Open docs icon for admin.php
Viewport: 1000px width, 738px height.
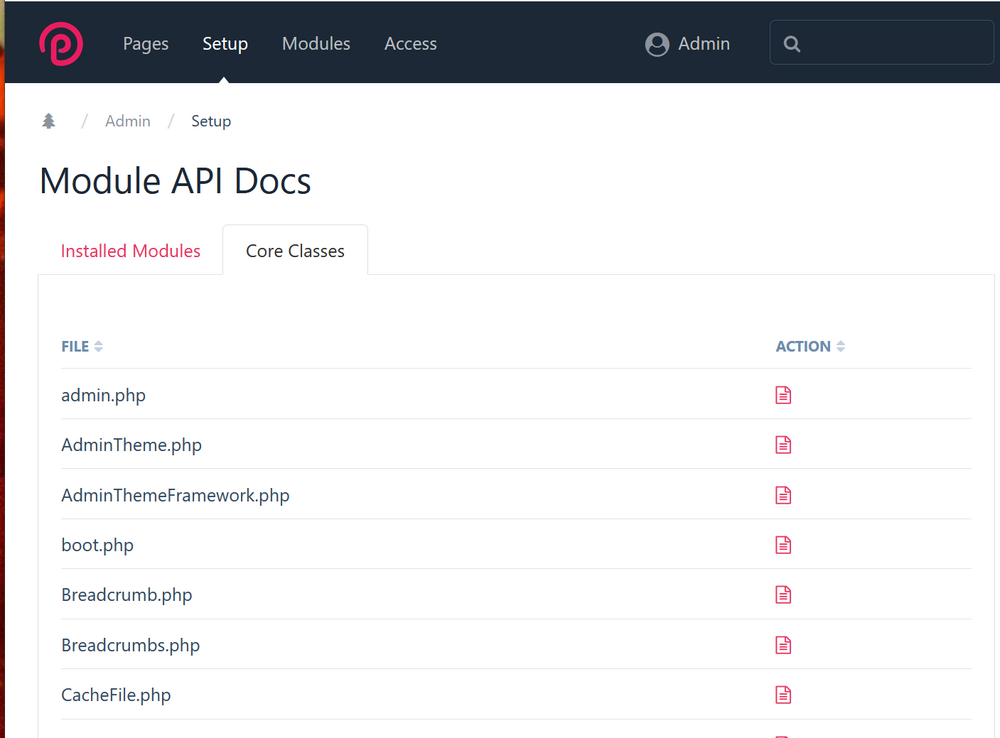[783, 395]
